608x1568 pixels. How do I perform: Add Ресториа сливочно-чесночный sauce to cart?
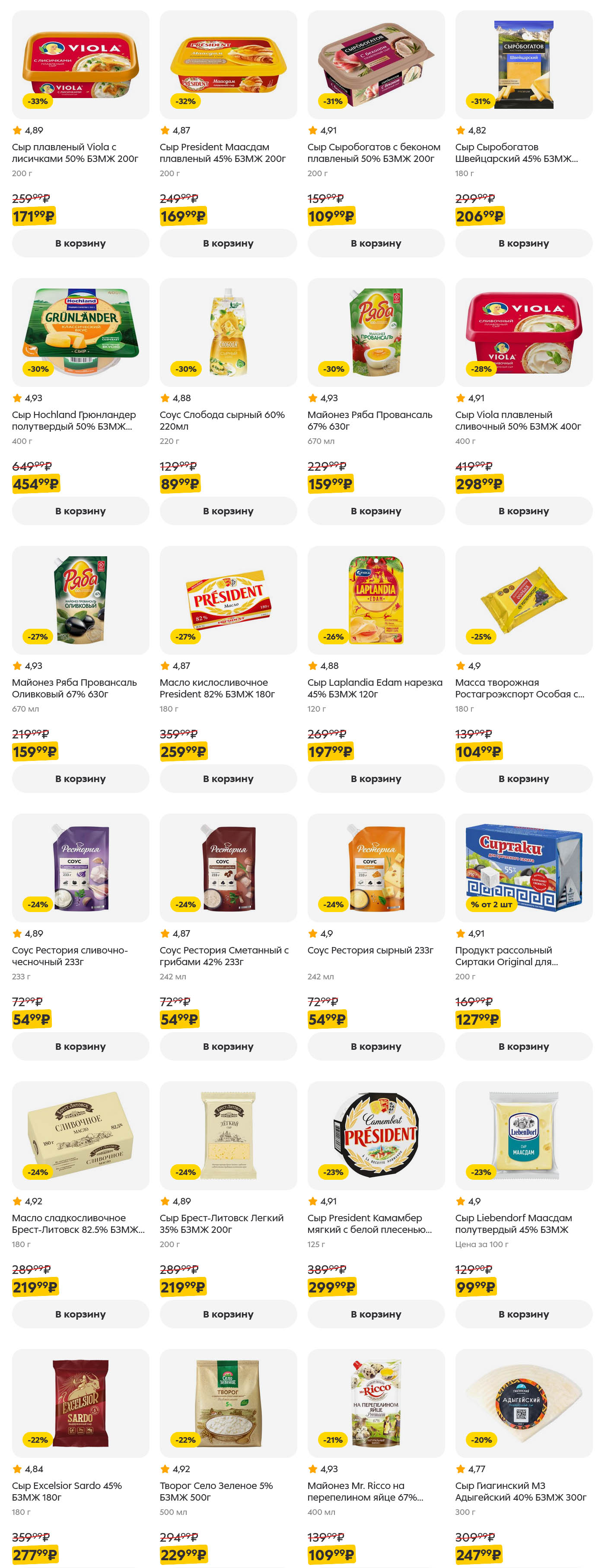[x=80, y=1046]
